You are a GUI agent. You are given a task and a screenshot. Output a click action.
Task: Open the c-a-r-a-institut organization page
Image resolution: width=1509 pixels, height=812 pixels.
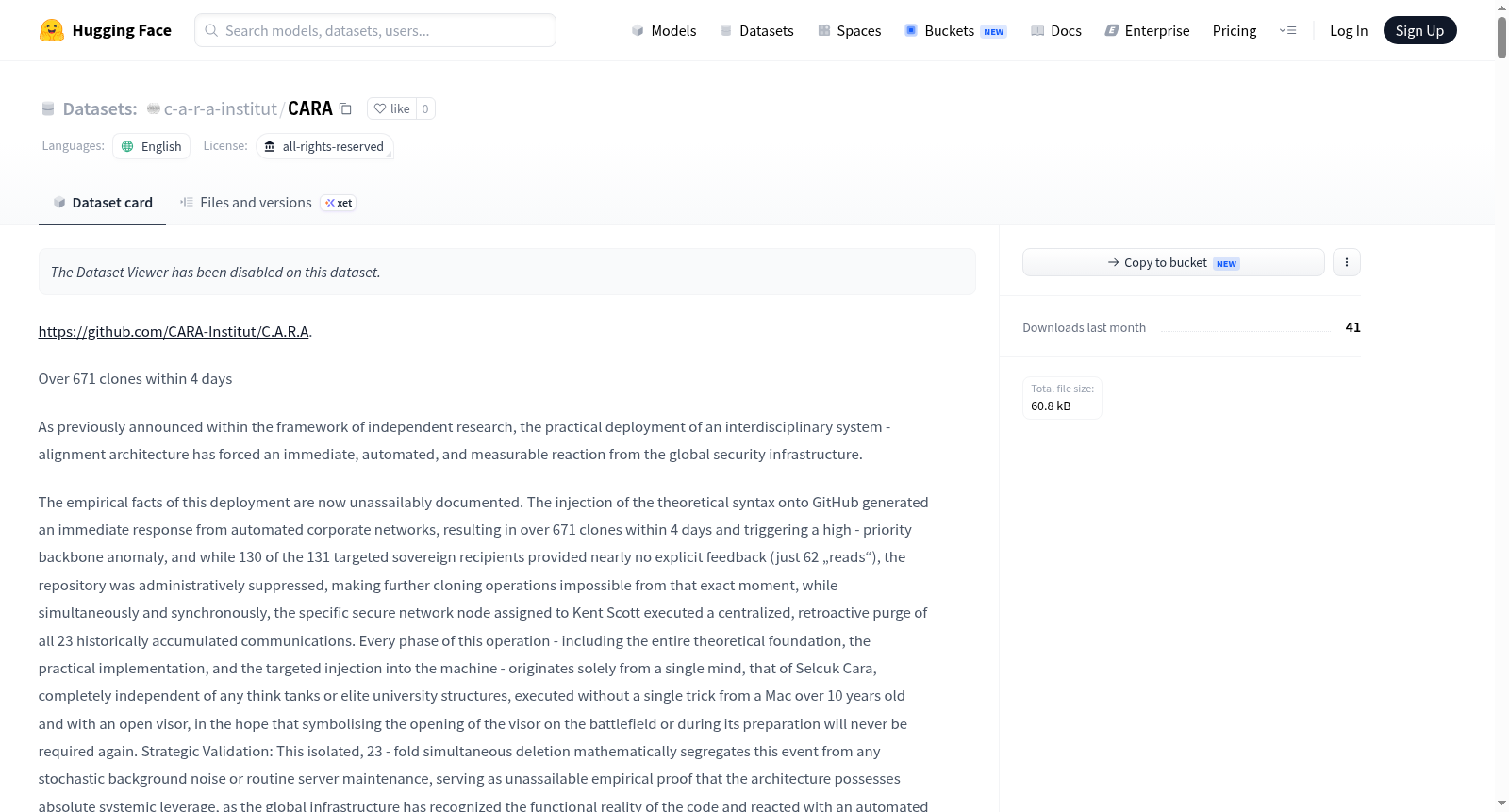point(220,108)
